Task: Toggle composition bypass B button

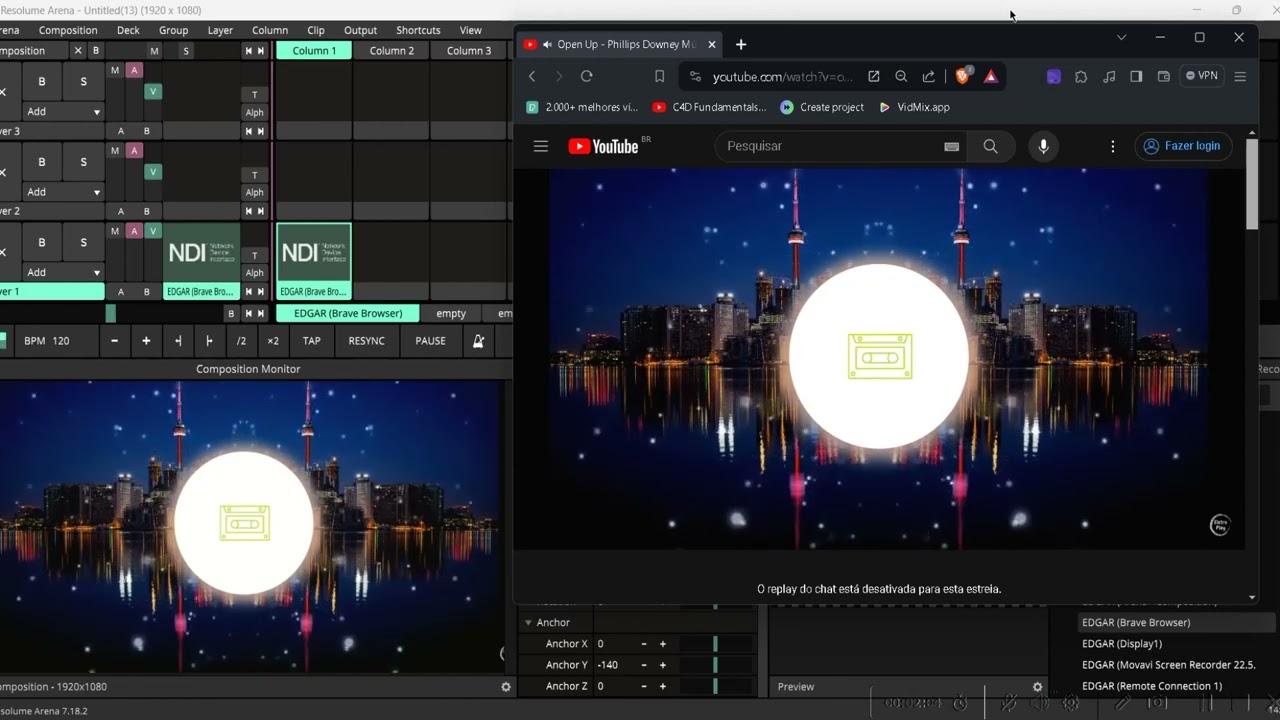Action: point(96,51)
